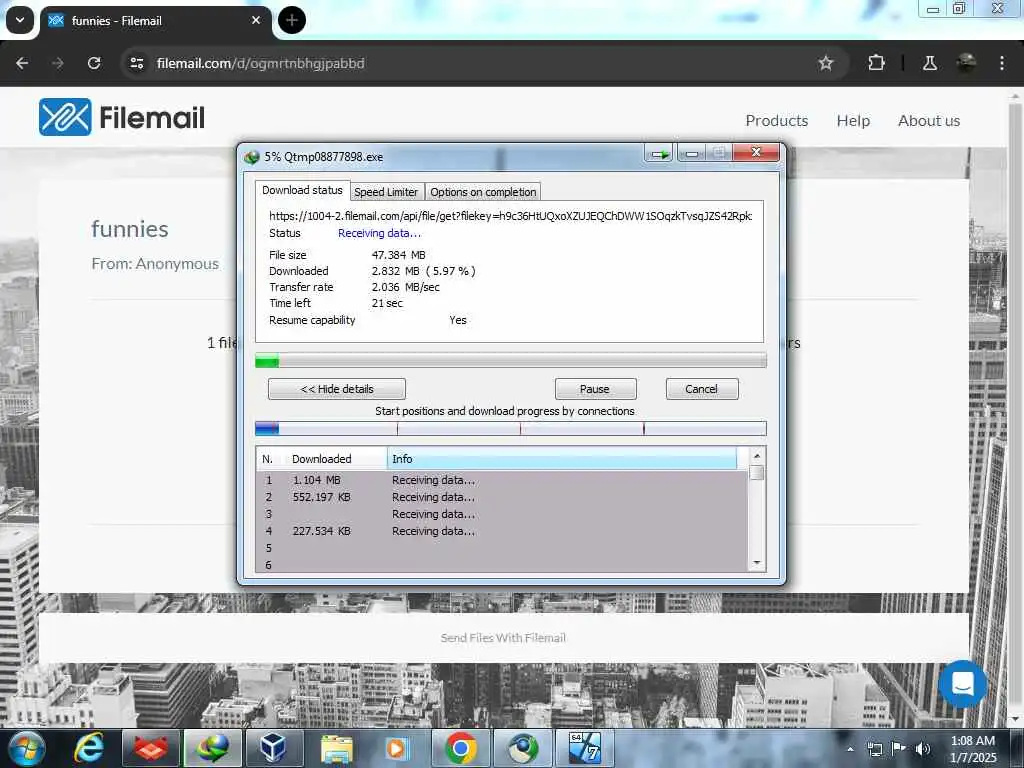Click the Downloaded column header
The width and height of the screenshot is (1024, 768).
335,459
